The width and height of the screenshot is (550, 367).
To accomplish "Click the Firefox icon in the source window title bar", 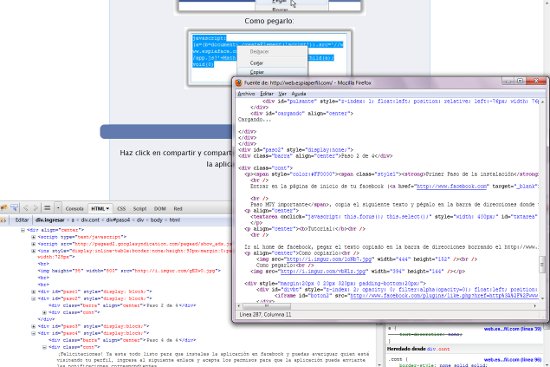I will 239,83.
